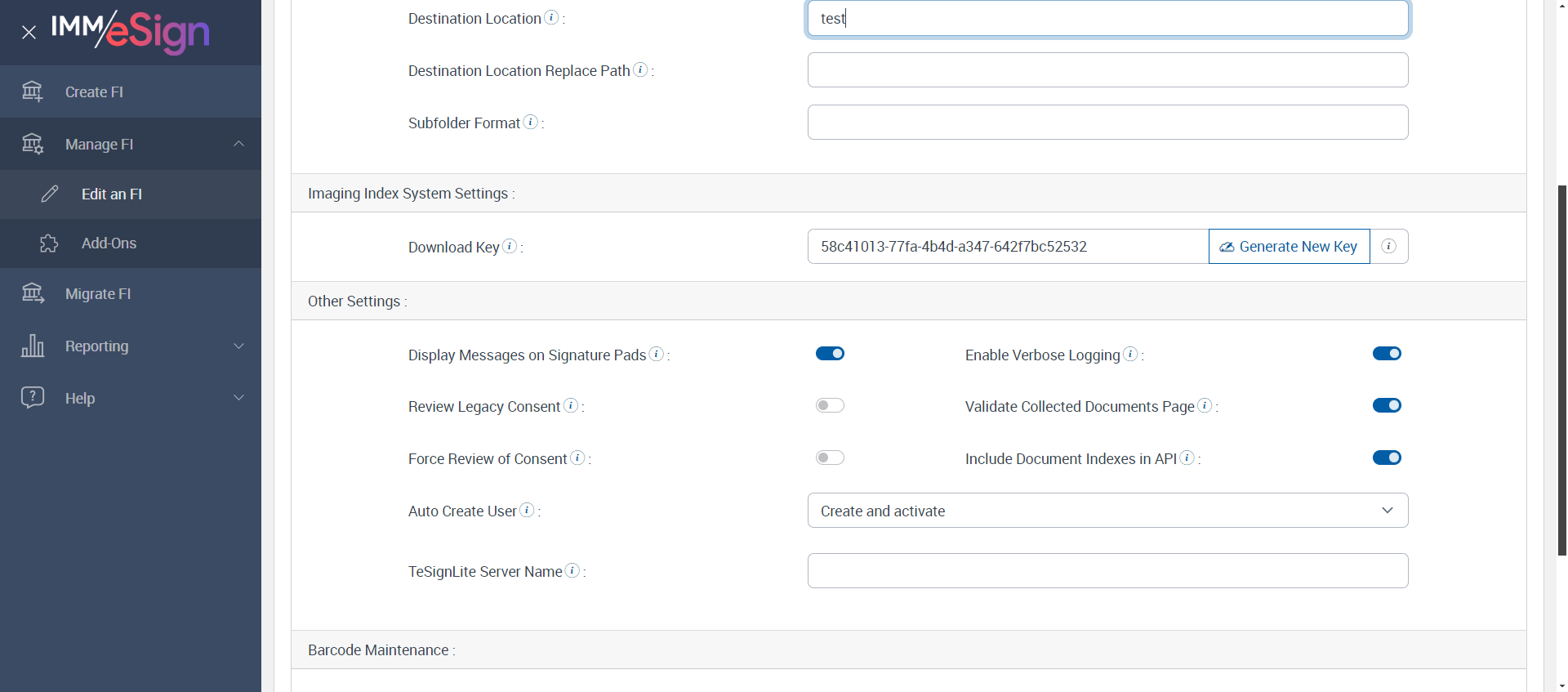This screenshot has height=692, width=1568.
Task: Turn off Enable Verbose Logging switch
Action: tap(1387, 354)
